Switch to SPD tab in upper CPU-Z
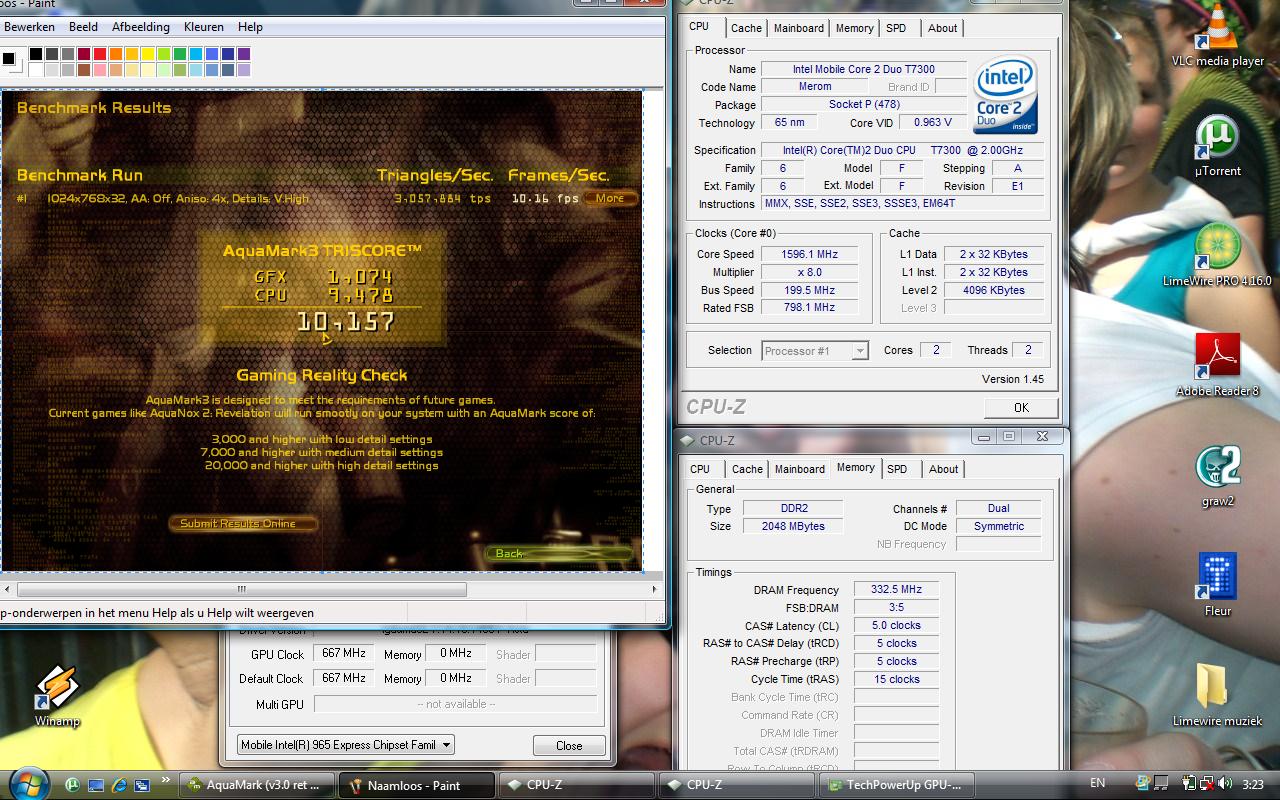1280x800 pixels. coord(897,28)
